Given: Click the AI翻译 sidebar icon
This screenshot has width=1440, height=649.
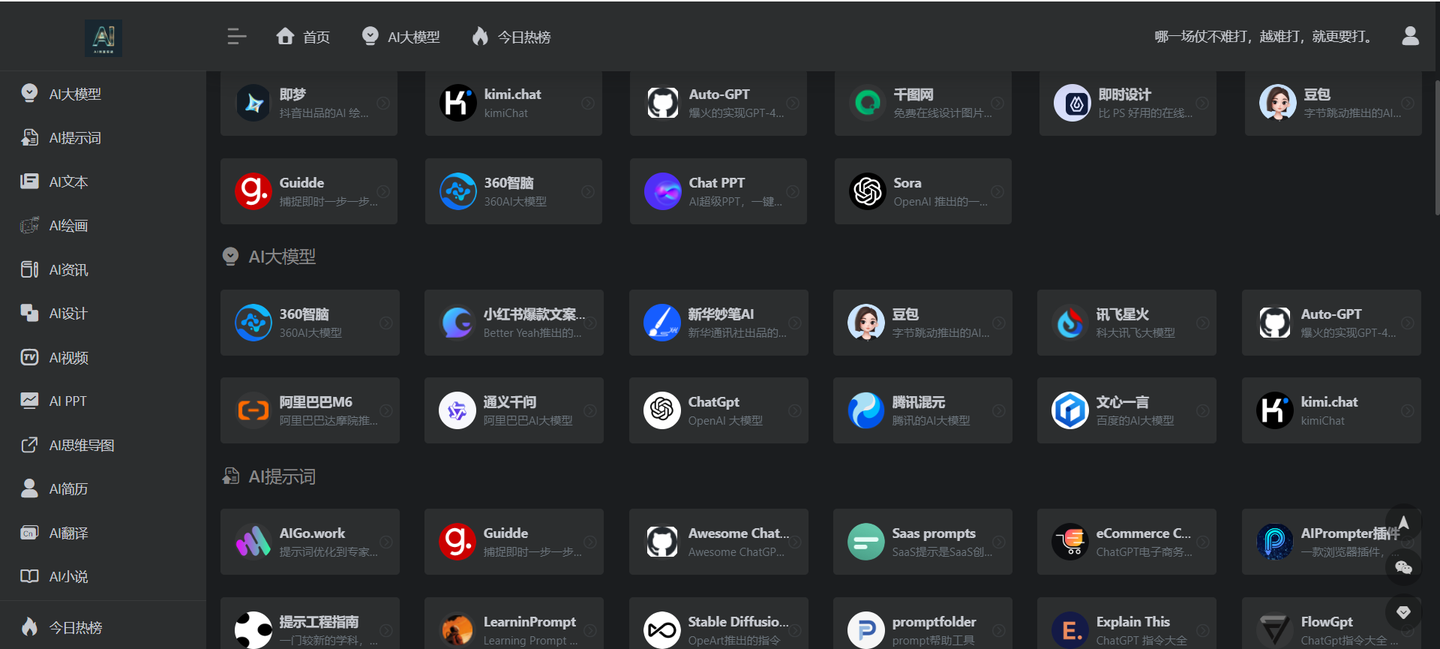Looking at the screenshot, I should click(x=30, y=532).
